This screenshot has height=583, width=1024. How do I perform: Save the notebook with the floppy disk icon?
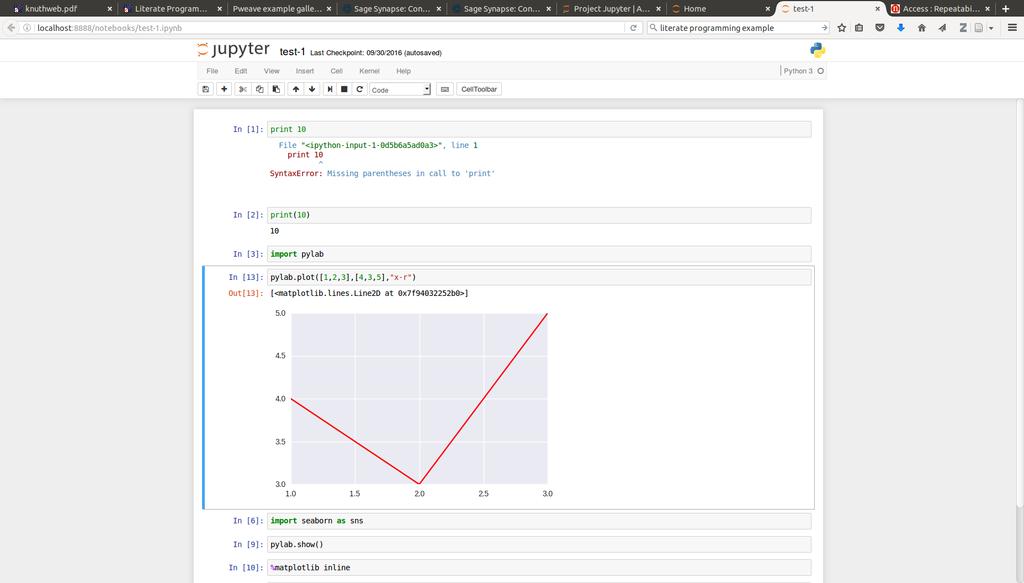206,89
